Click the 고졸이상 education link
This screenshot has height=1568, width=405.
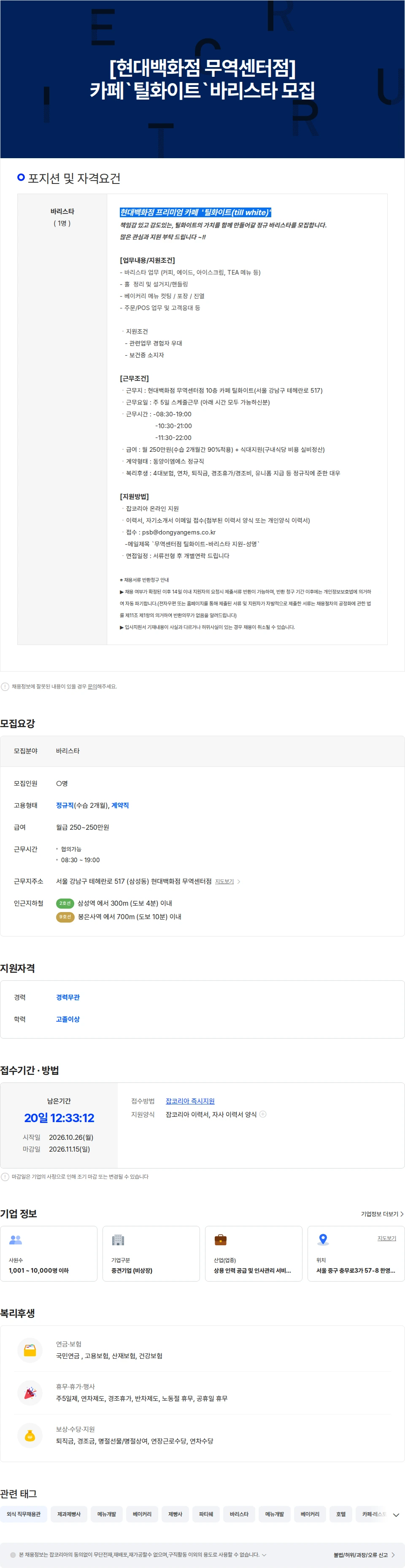point(67,1019)
